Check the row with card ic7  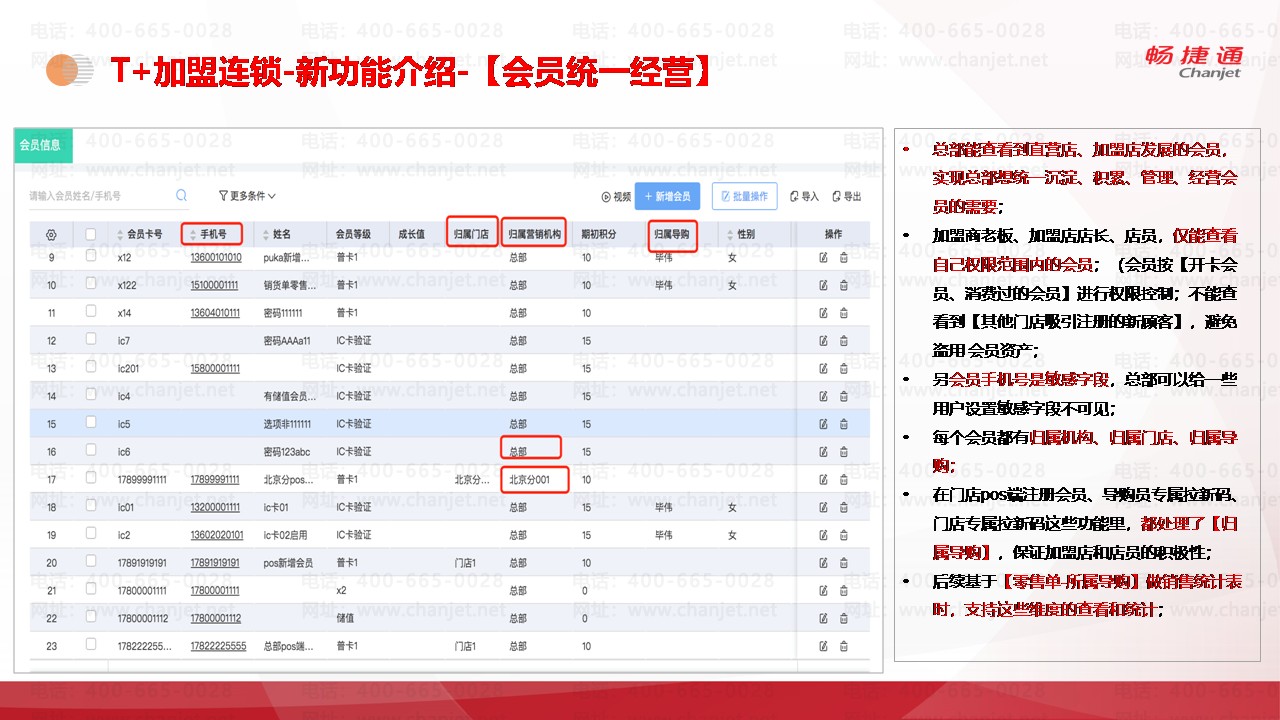pyautogui.click(x=91, y=340)
